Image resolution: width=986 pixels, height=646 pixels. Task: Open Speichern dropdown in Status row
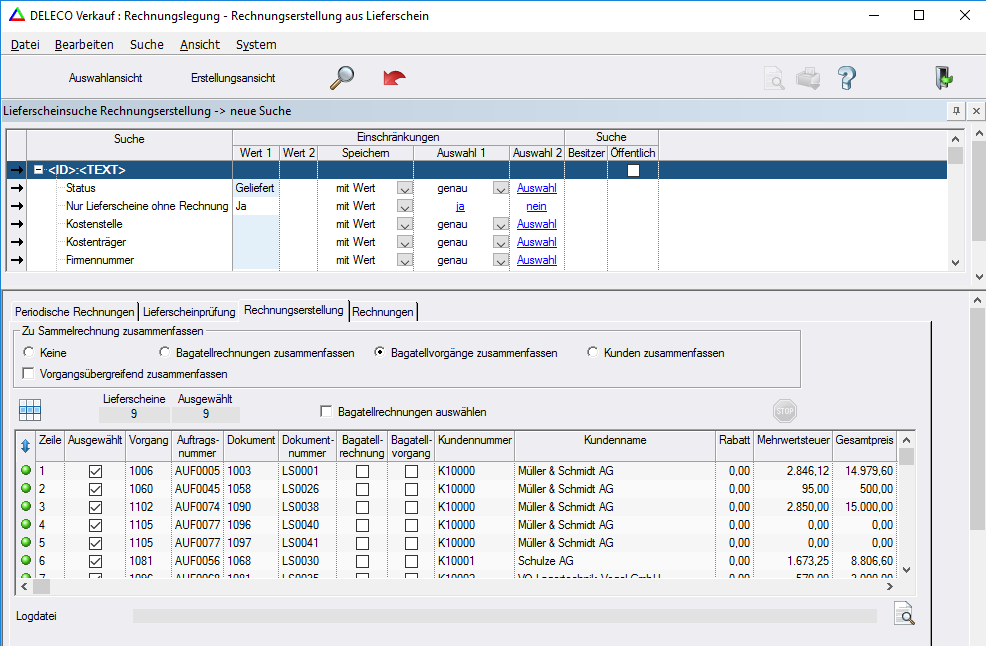point(404,188)
